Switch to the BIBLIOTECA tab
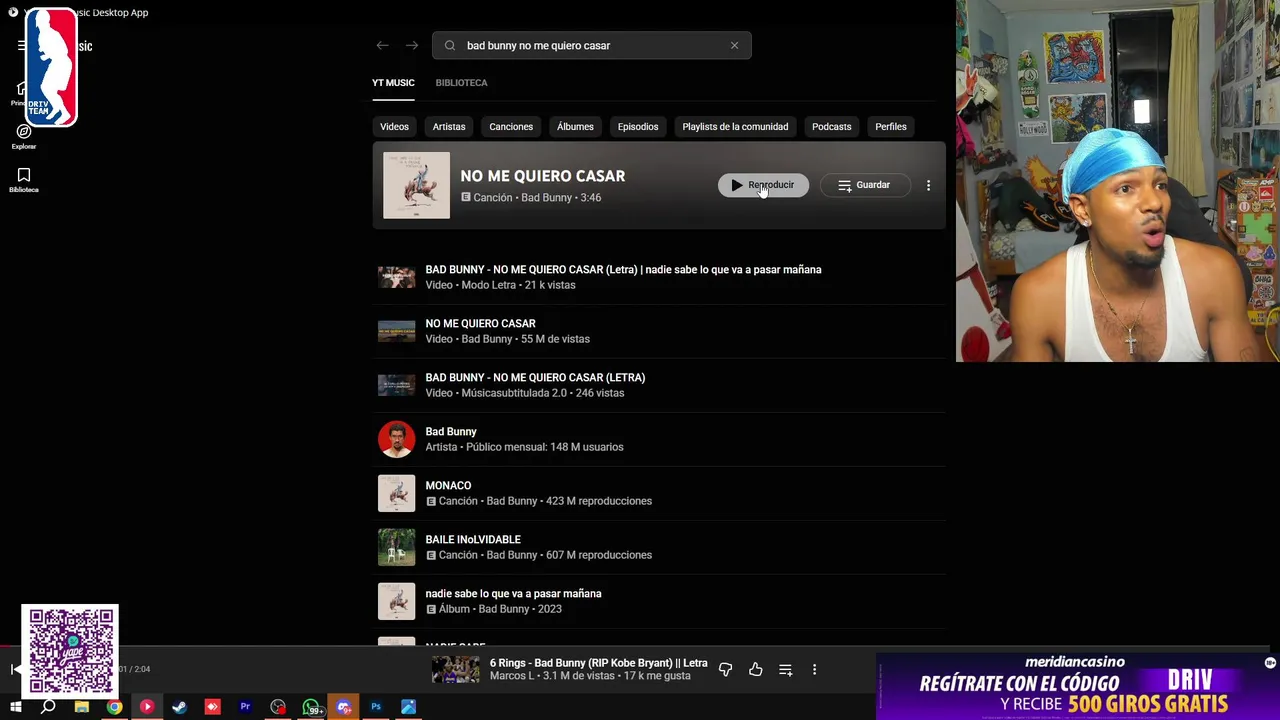Image resolution: width=1280 pixels, height=720 pixels. tap(461, 83)
